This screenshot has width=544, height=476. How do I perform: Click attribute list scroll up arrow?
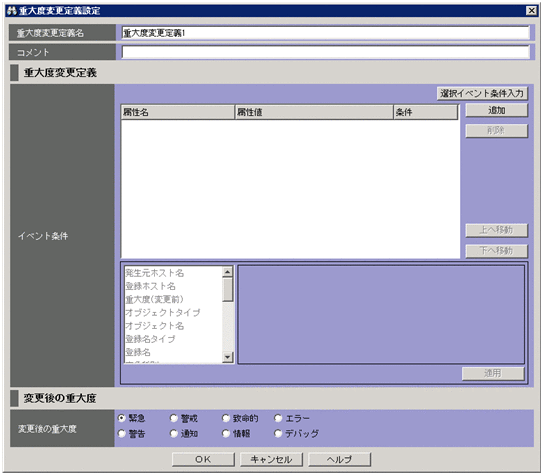[x=228, y=272]
